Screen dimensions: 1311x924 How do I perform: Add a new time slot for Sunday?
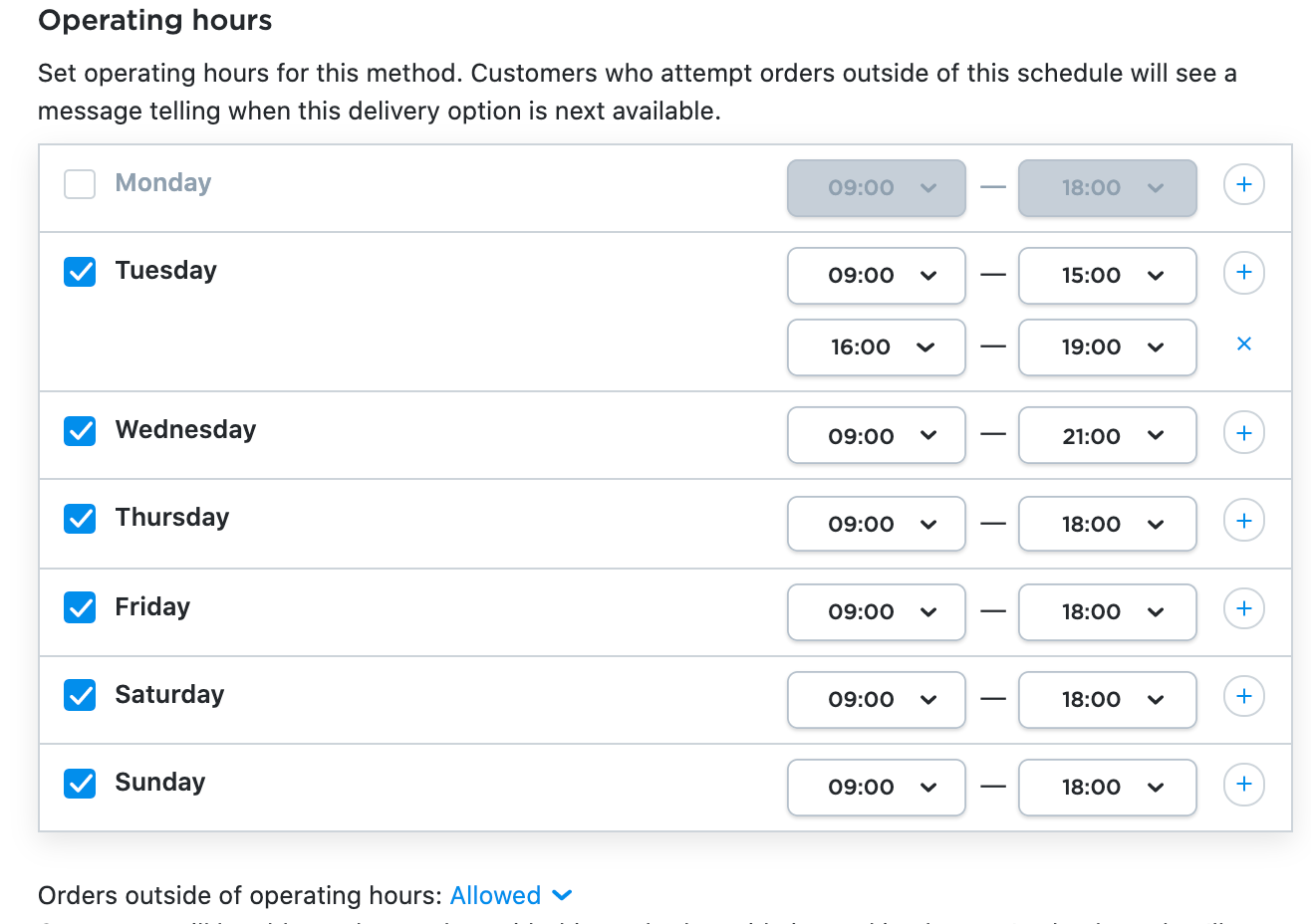(1243, 785)
